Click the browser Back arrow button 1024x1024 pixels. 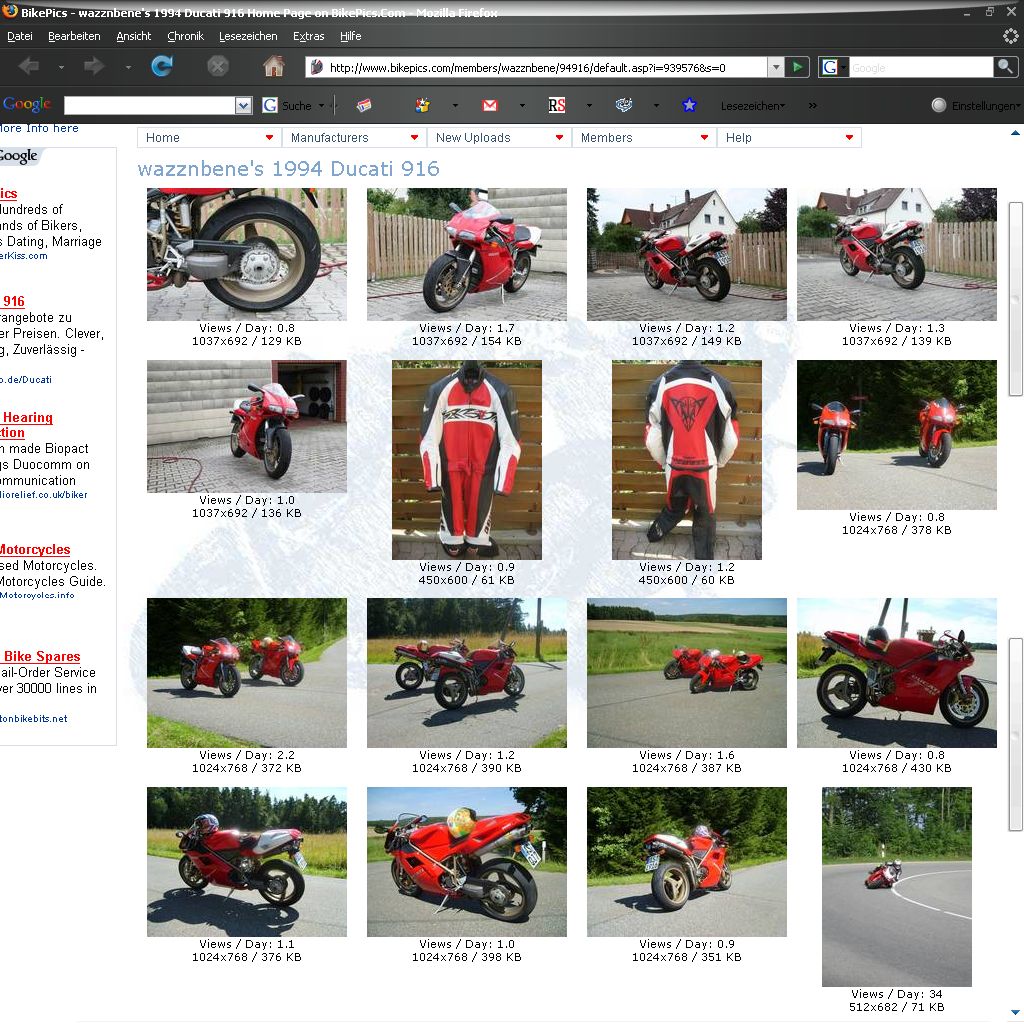tap(29, 66)
